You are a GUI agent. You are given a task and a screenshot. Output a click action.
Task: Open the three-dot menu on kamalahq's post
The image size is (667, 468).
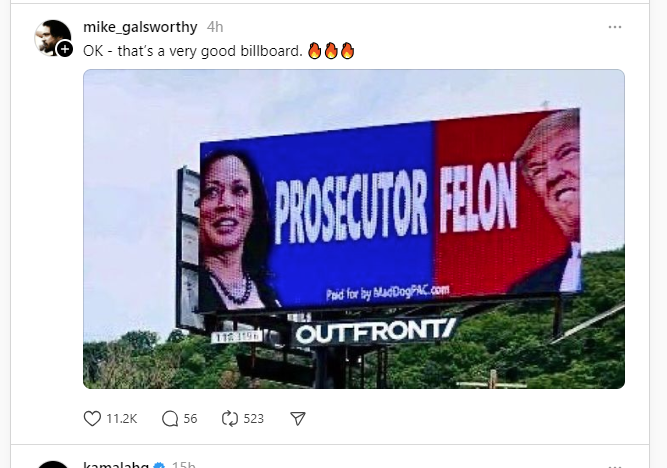pyautogui.click(x=615, y=465)
